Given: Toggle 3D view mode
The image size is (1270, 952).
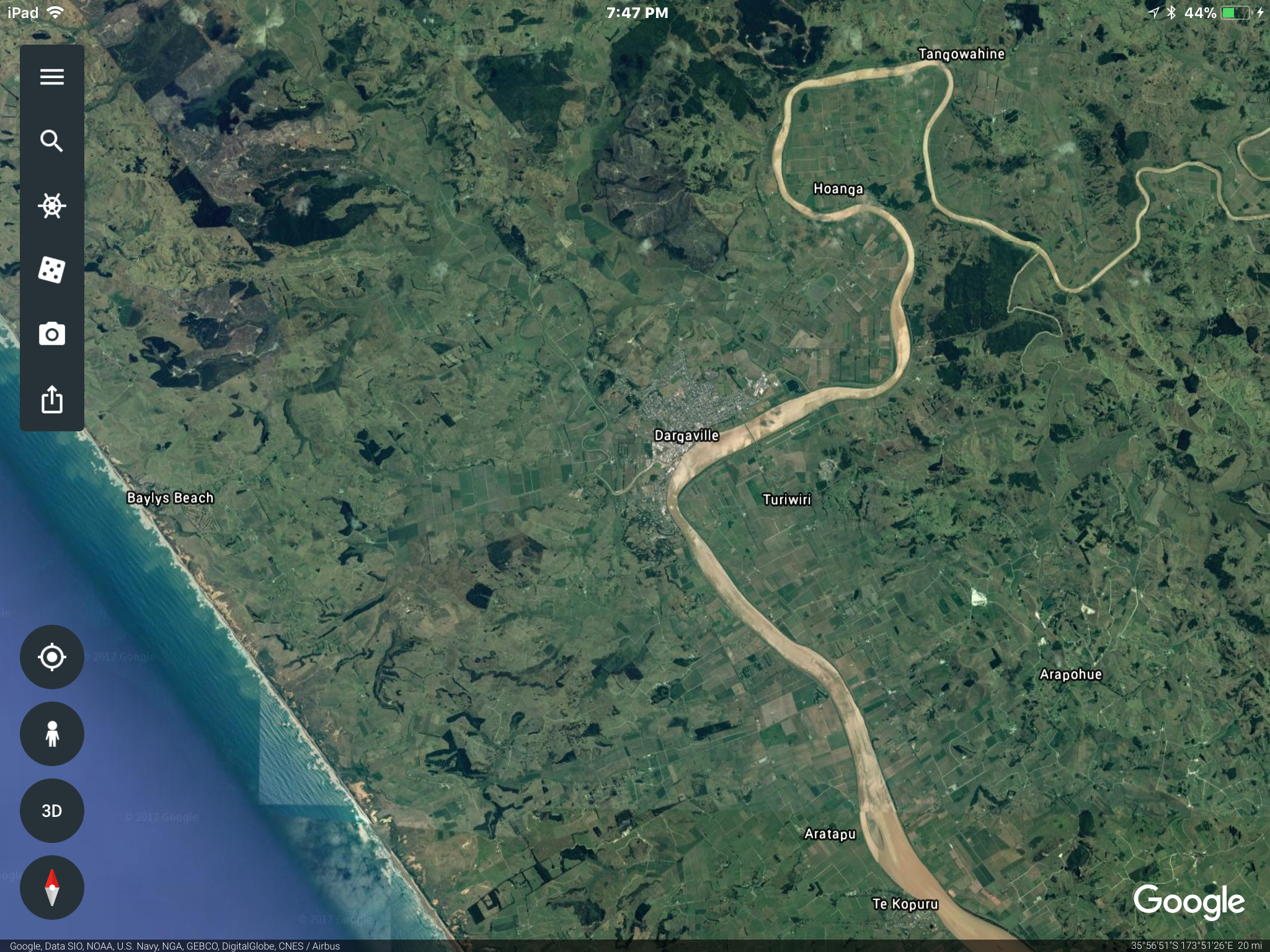Looking at the screenshot, I should pyautogui.click(x=52, y=811).
